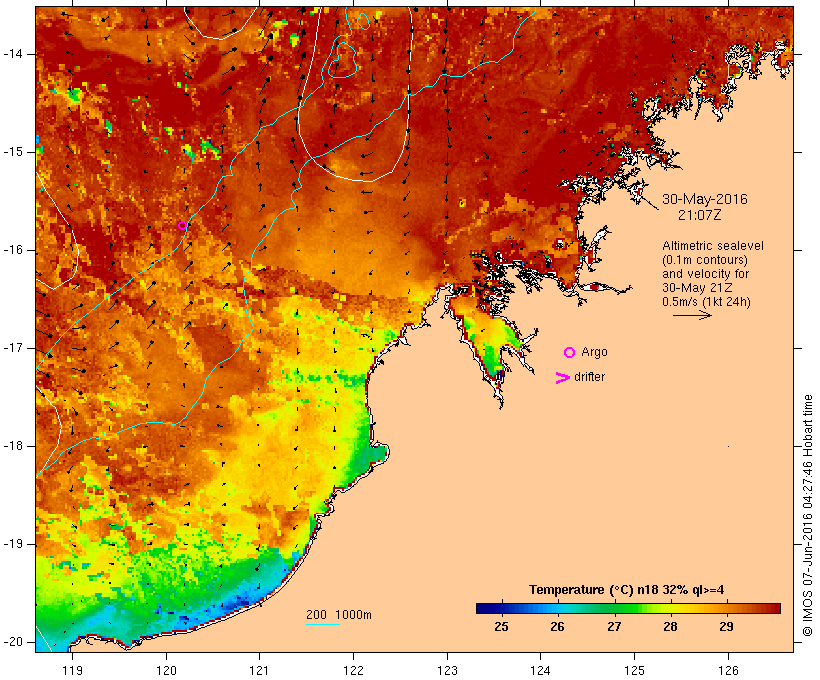Click the '30-May-2016' date label

(704, 199)
